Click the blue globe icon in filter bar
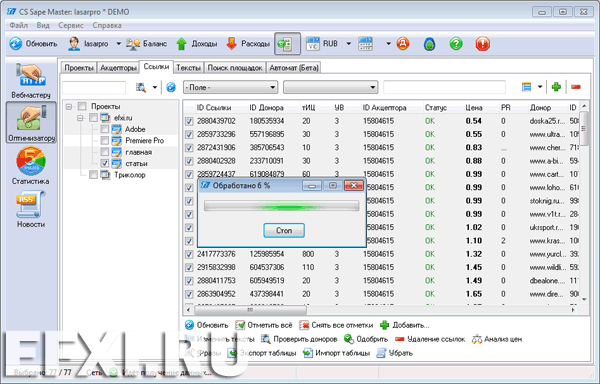The width and height of the screenshot is (600, 384). [171, 87]
